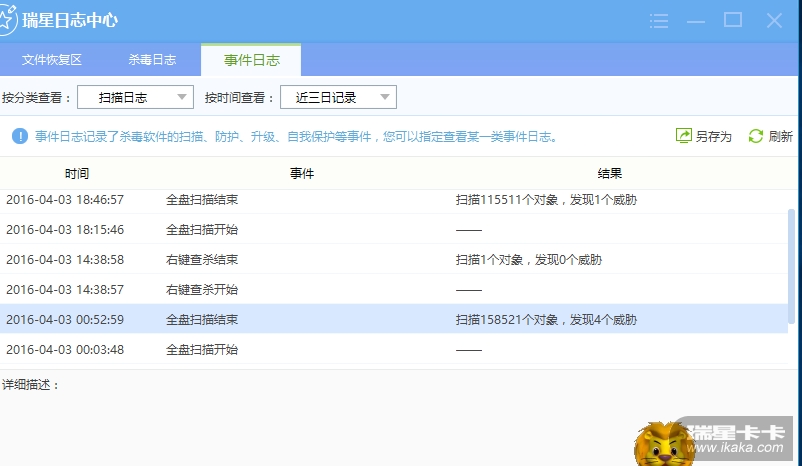Screen dimensions: 802x466
Task: Click 右键查杀结束 event cell
Action: pyautogui.click(x=202, y=260)
